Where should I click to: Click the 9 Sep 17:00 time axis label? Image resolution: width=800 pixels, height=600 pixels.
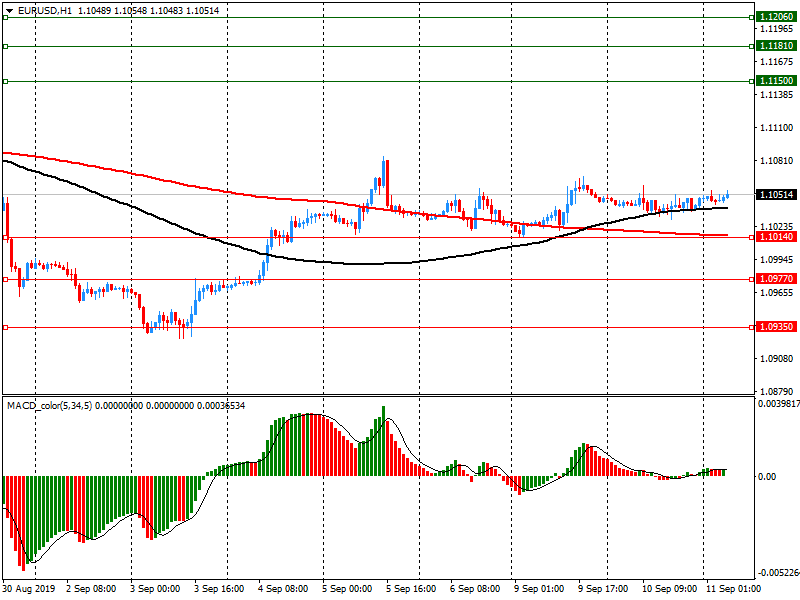coord(603,589)
